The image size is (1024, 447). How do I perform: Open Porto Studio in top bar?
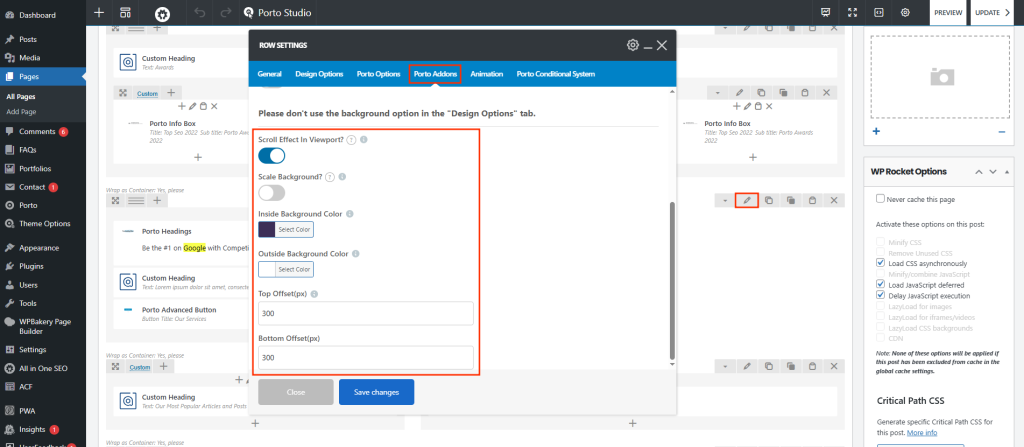point(278,12)
